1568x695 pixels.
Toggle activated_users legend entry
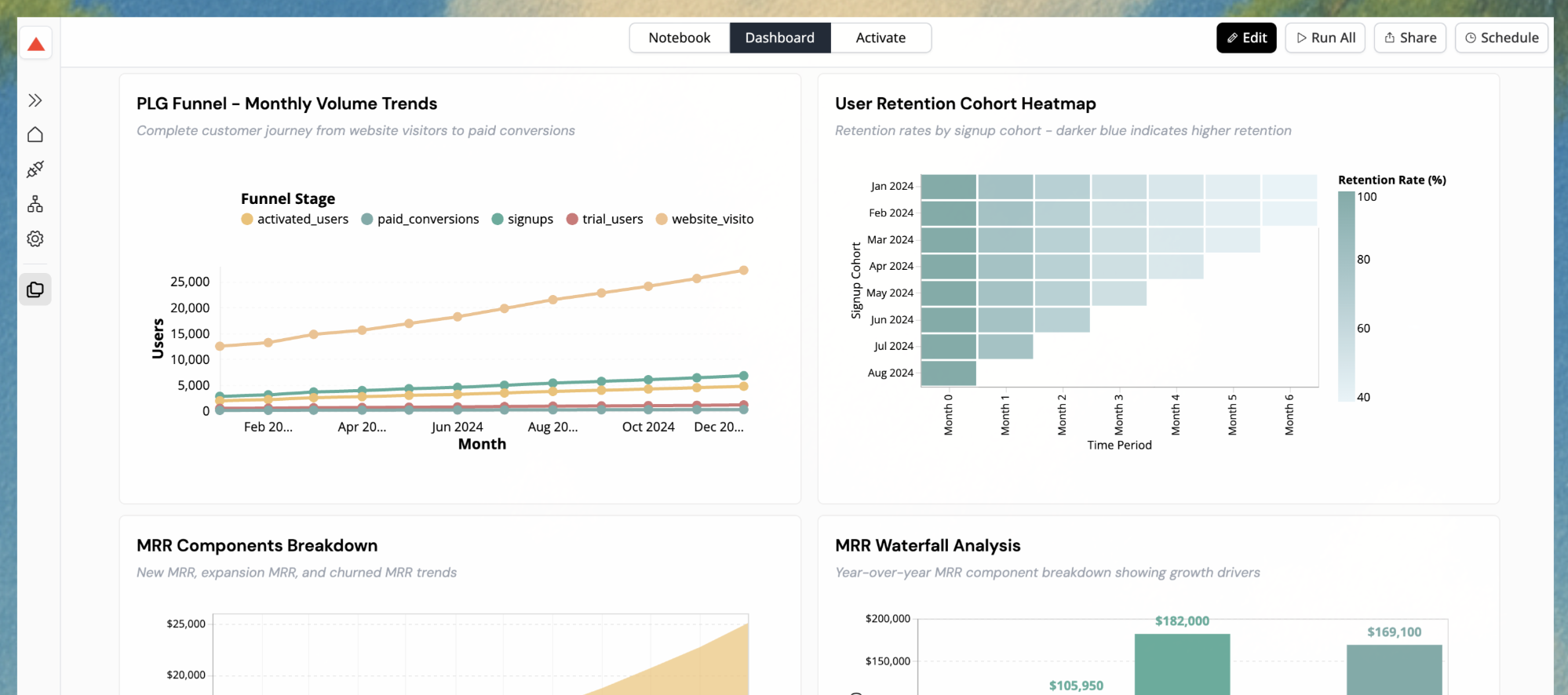click(295, 219)
